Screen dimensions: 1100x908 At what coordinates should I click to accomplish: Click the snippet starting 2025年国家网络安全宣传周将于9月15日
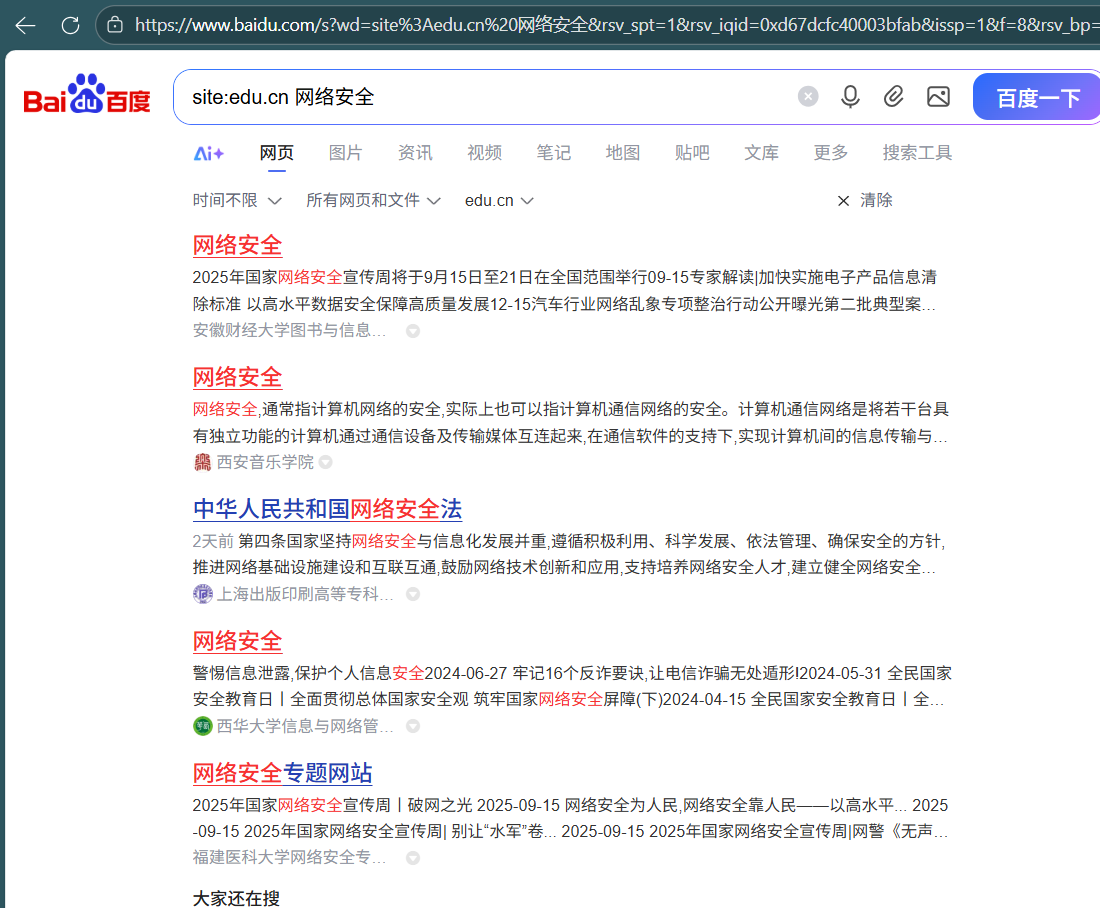pyautogui.click(x=565, y=291)
